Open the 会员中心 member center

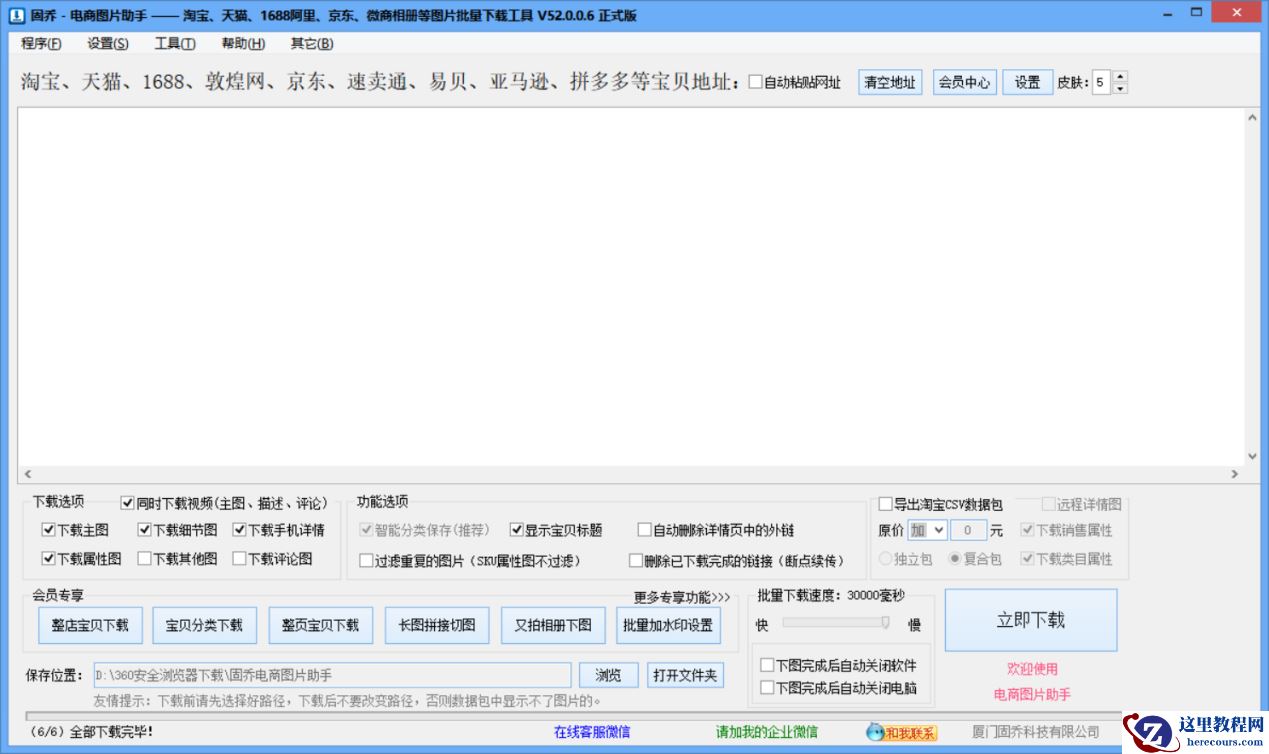[963, 82]
